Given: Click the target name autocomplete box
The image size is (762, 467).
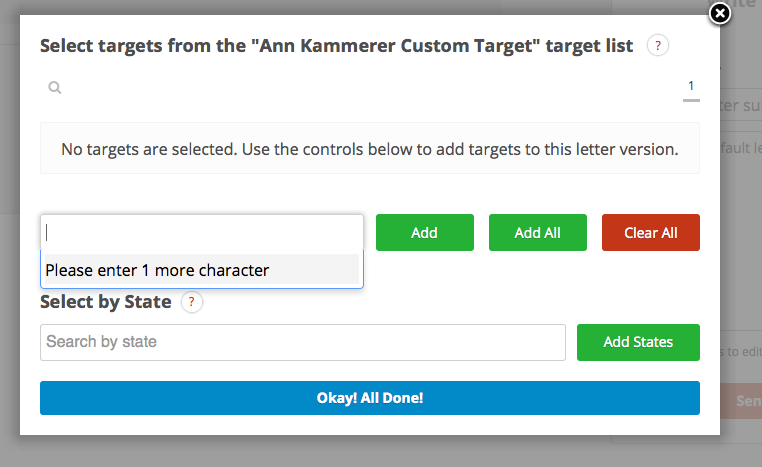Looking at the screenshot, I should point(202,233).
